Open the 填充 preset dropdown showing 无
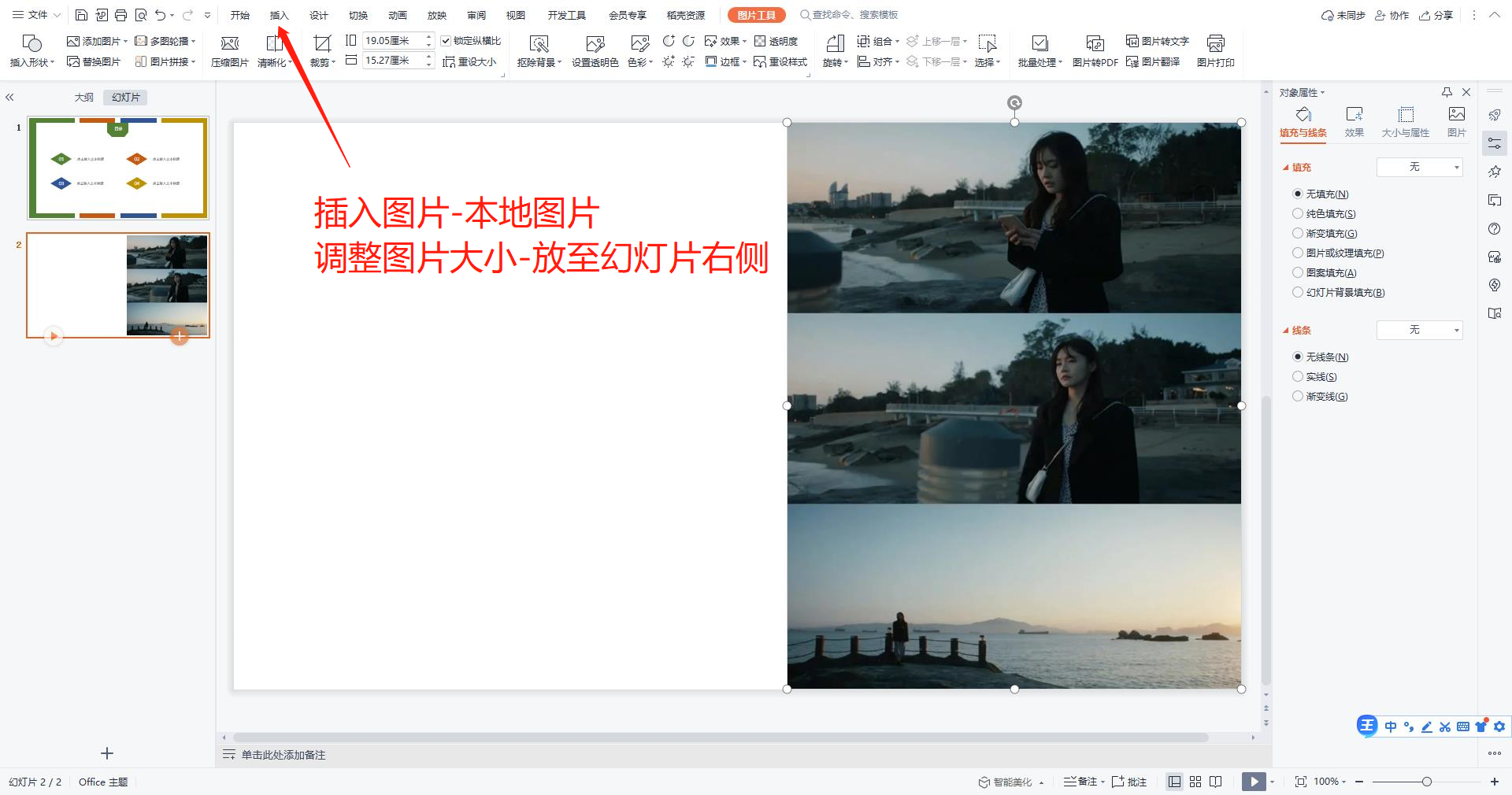Image resolution: width=1512 pixels, height=795 pixels. pyautogui.click(x=1419, y=167)
